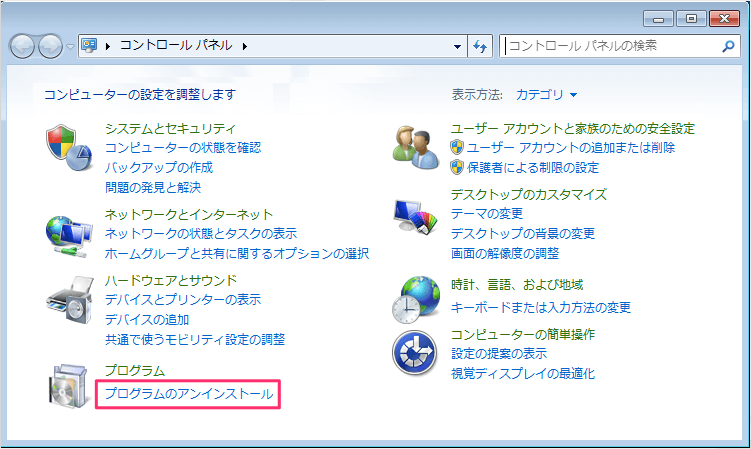Click the Clock, Language, Region globe icon
The image size is (751, 449).
point(415,298)
